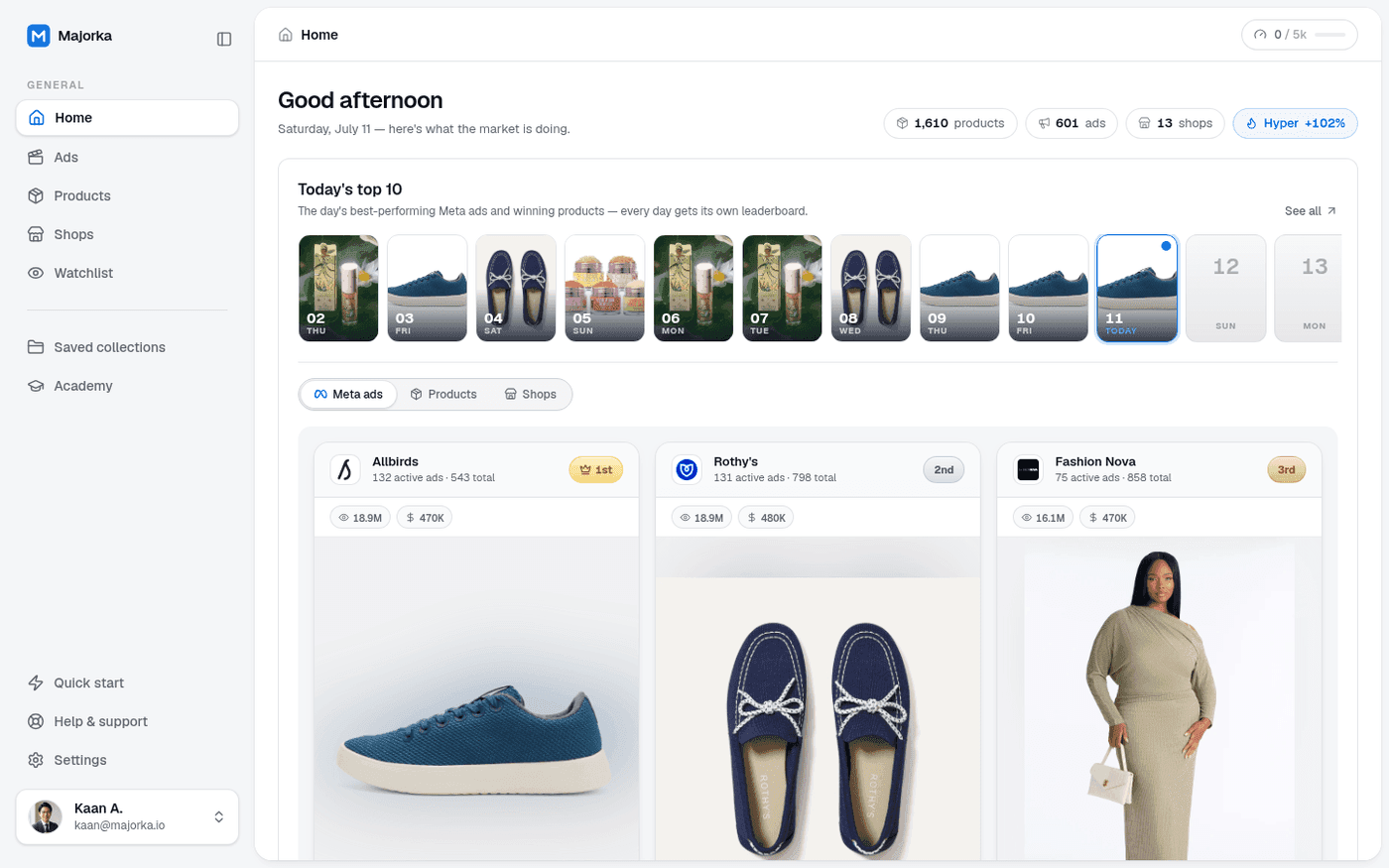Viewport: 1389px width, 868px height.
Task: Click the Quick start lightning icon
Action: pyautogui.click(x=36, y=682)
